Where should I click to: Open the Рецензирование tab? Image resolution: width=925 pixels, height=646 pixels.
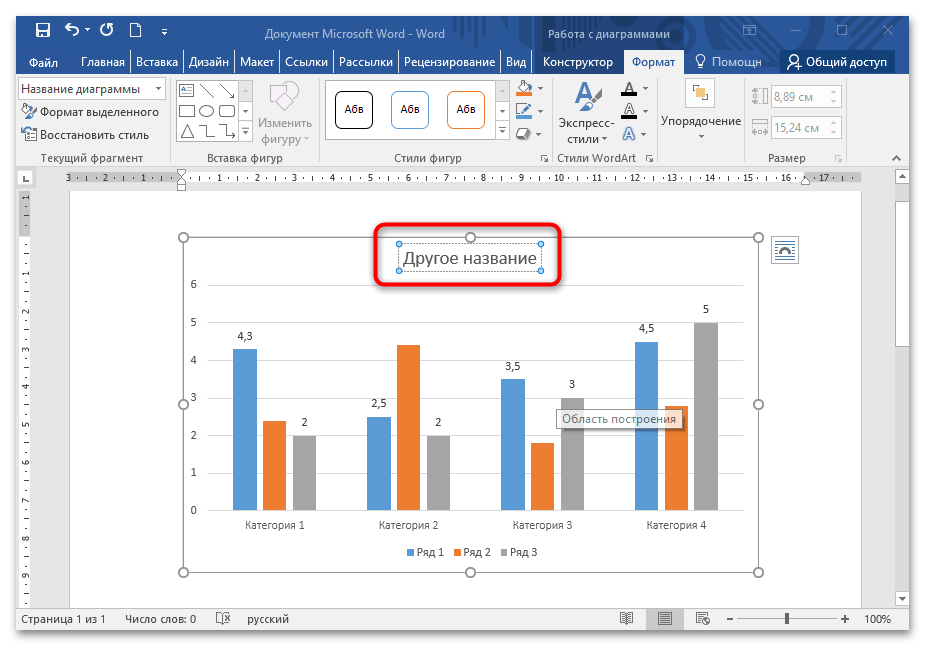coord(449,62)
